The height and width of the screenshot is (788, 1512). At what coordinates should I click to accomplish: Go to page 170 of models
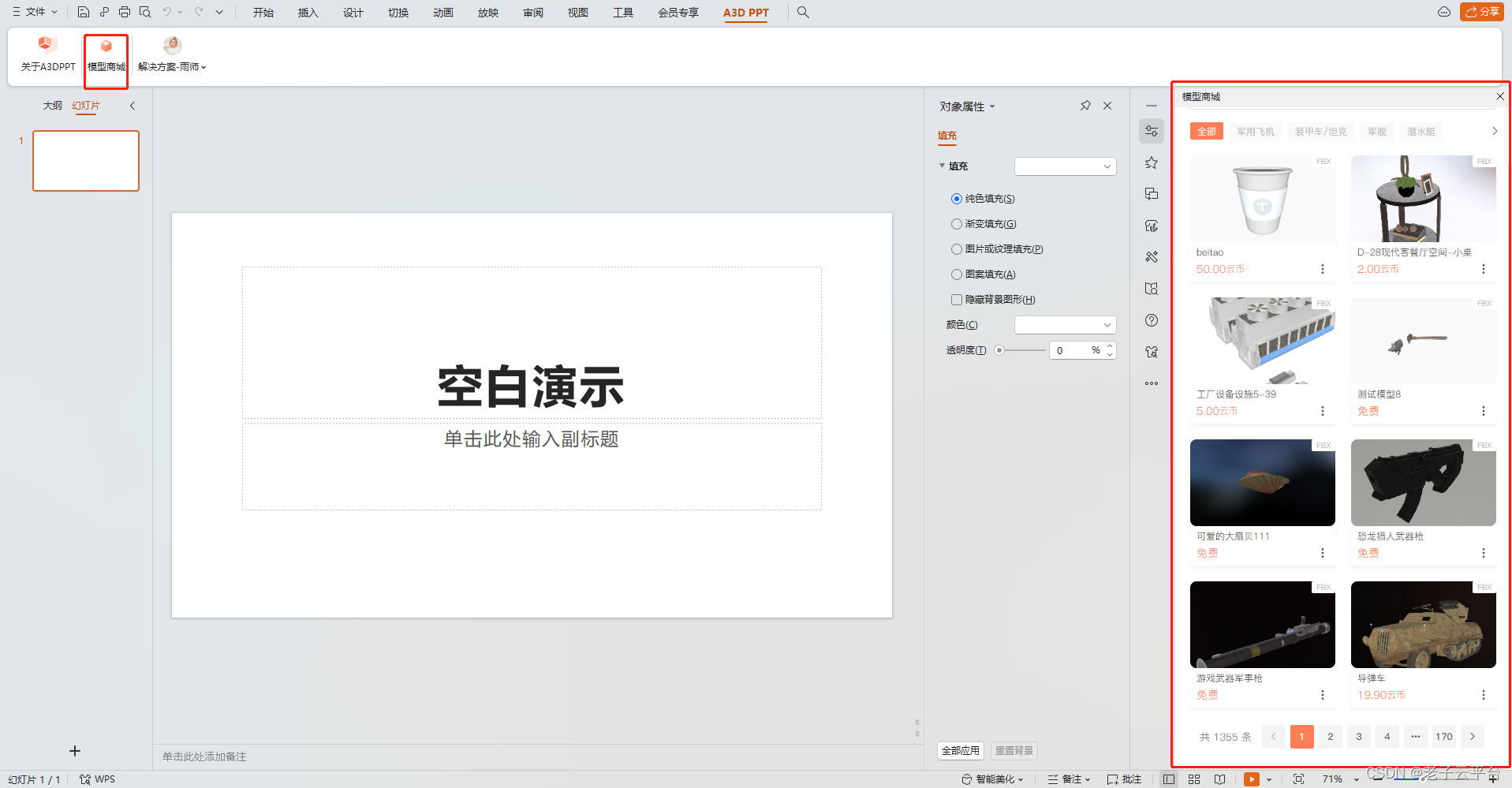tap(1443, 737)
